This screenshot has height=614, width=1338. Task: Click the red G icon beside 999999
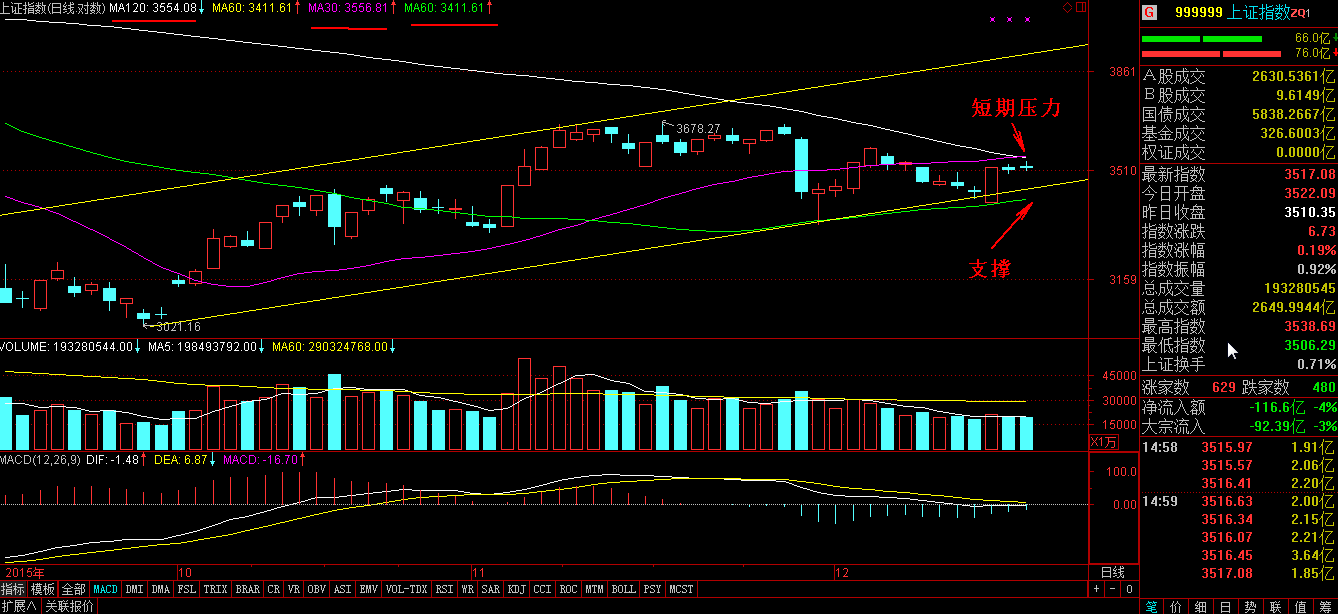click(1150, 12)
